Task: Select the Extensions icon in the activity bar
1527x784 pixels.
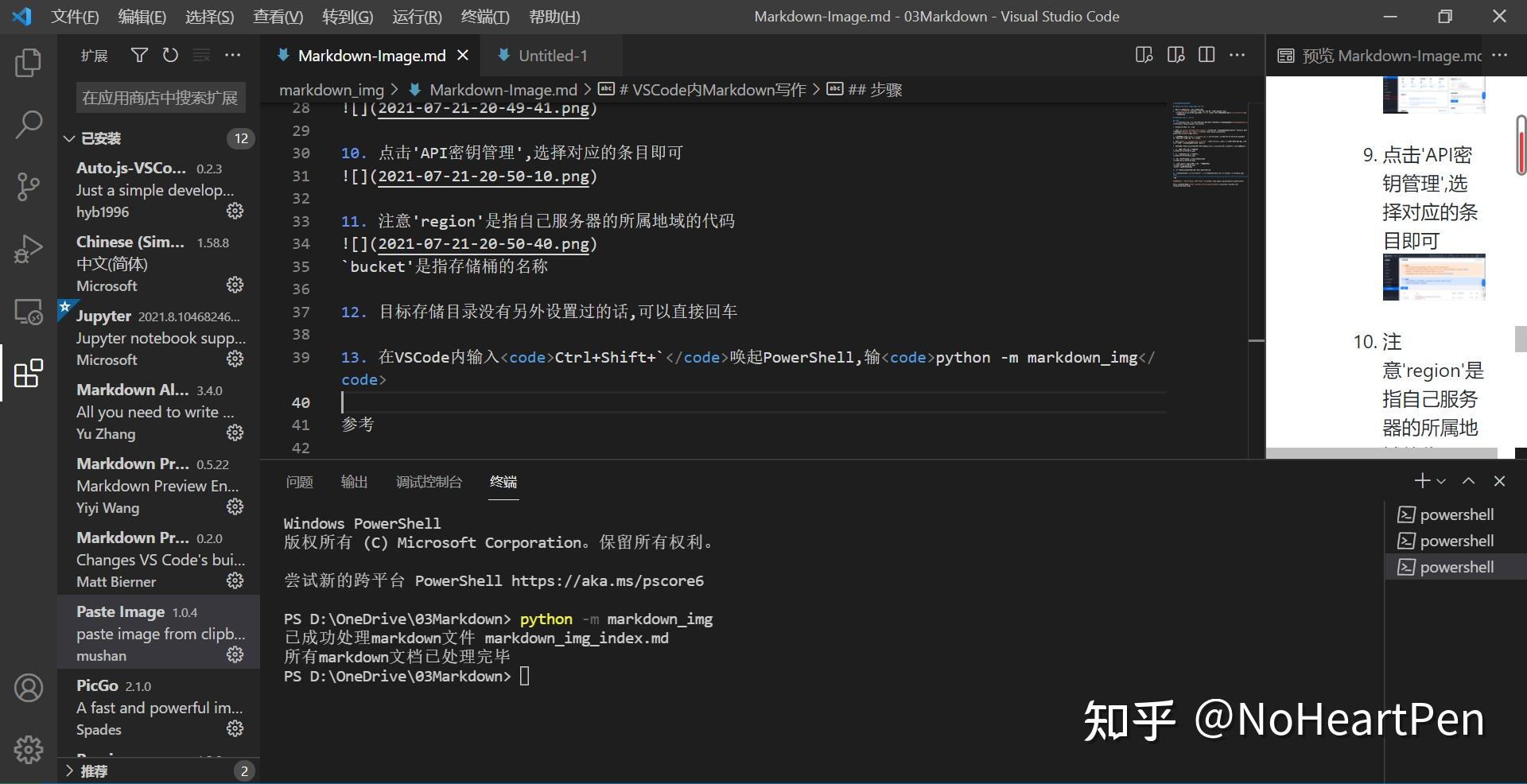Action: (x=29, y=374)
